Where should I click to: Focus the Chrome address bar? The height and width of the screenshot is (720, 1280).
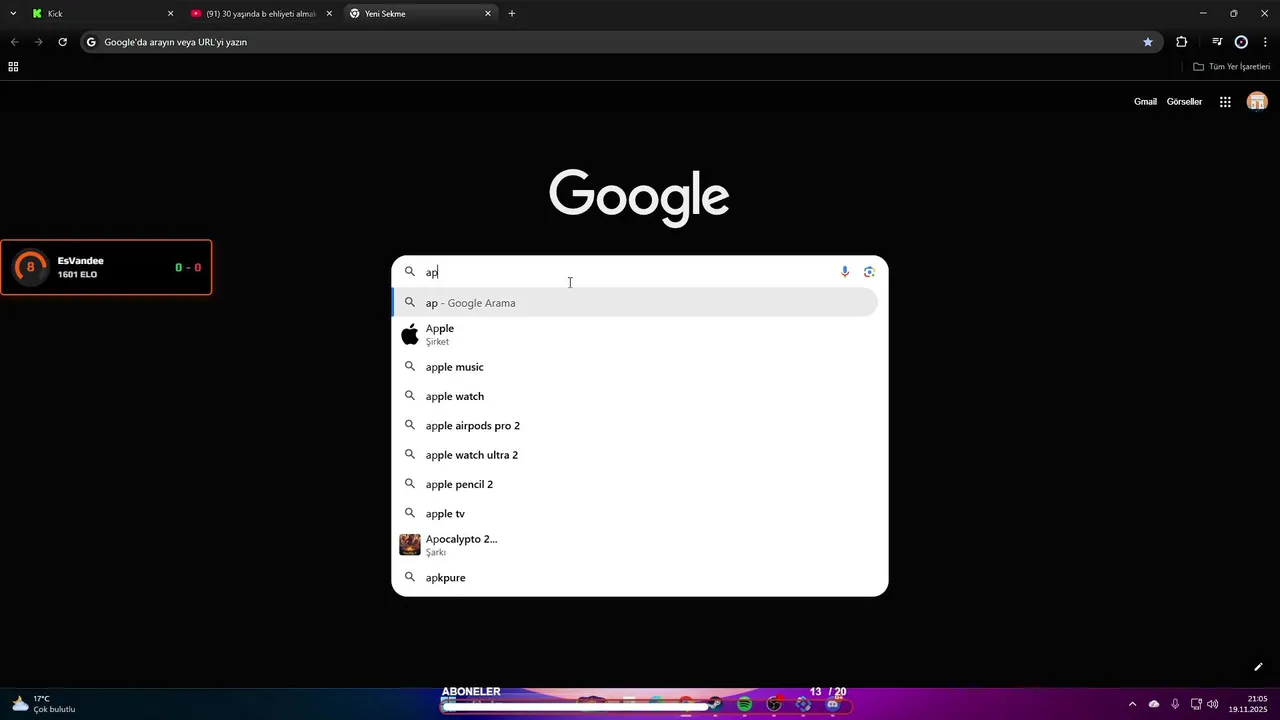(x=620, y=42)
